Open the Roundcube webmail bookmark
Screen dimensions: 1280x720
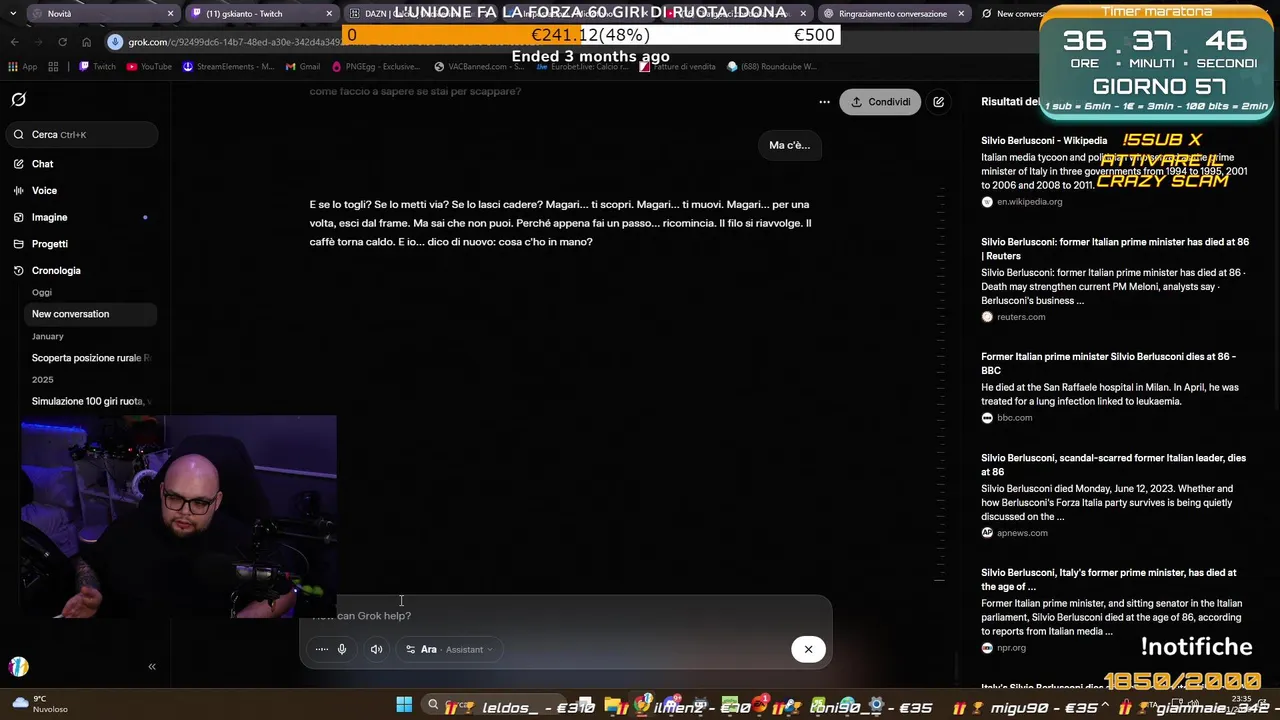771,67
